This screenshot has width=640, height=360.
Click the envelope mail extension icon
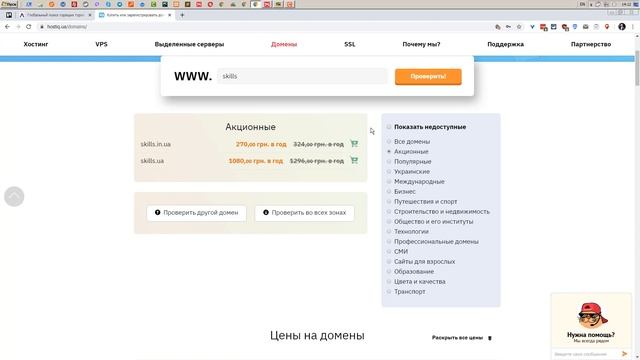(586, 27)
